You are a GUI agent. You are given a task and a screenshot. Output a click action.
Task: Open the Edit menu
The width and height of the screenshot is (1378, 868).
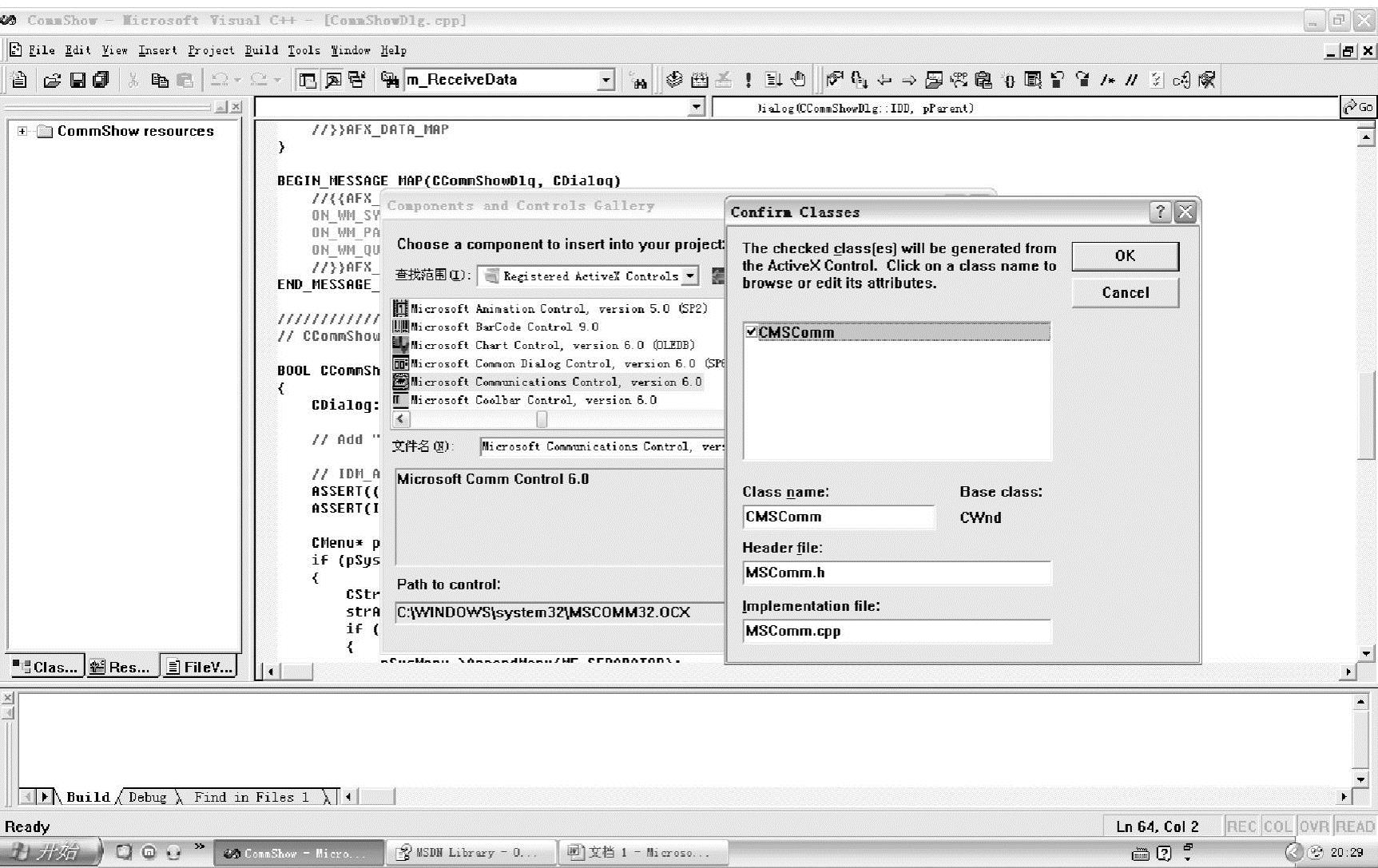coord(77,50)
